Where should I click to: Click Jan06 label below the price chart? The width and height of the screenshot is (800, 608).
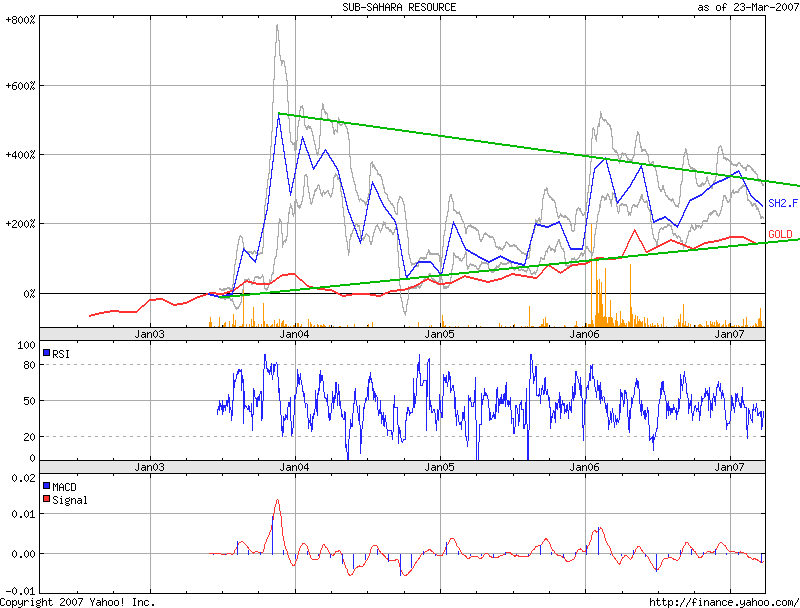pos(585,333)
